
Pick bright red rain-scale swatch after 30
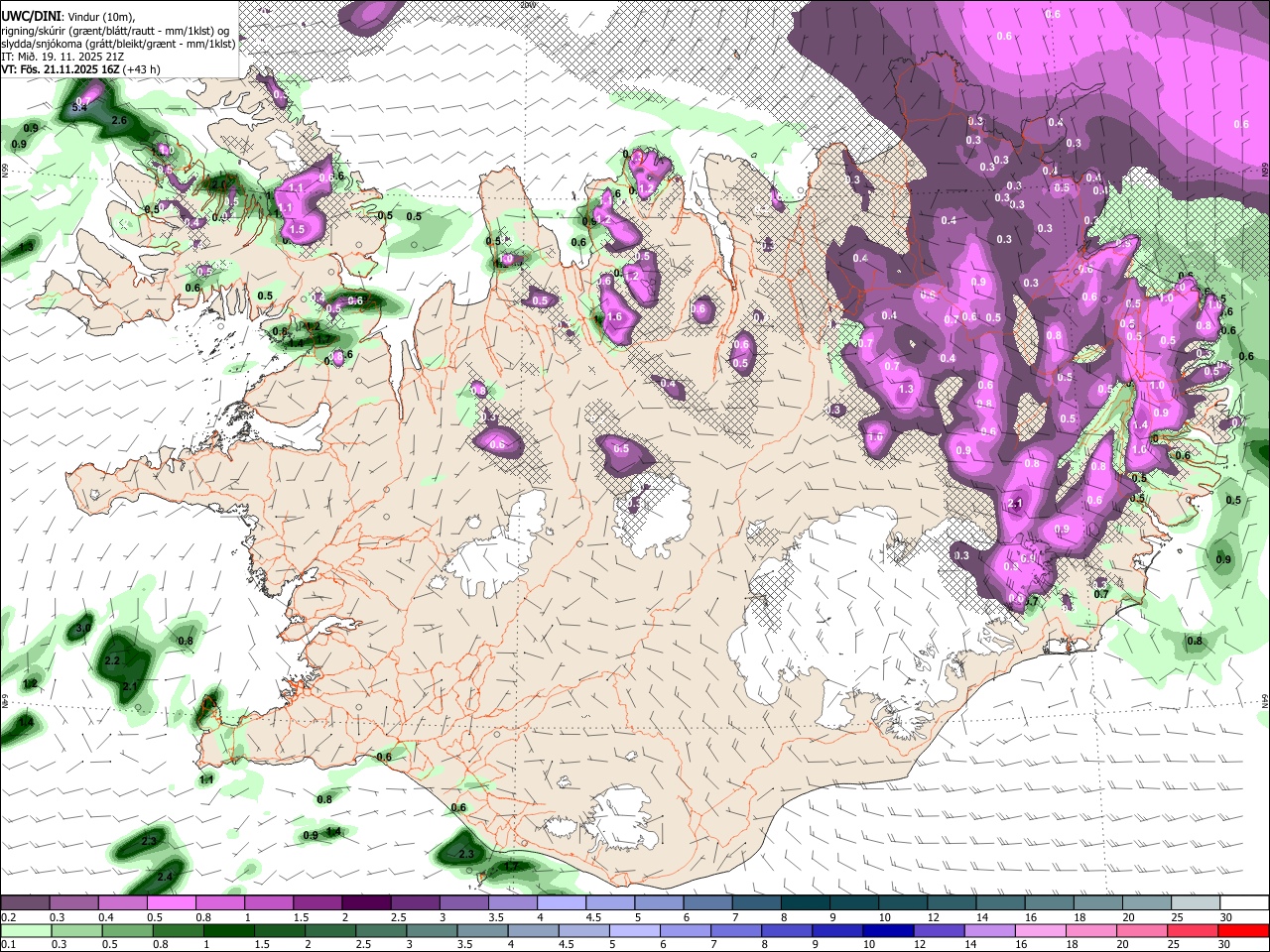(1243, 930)
